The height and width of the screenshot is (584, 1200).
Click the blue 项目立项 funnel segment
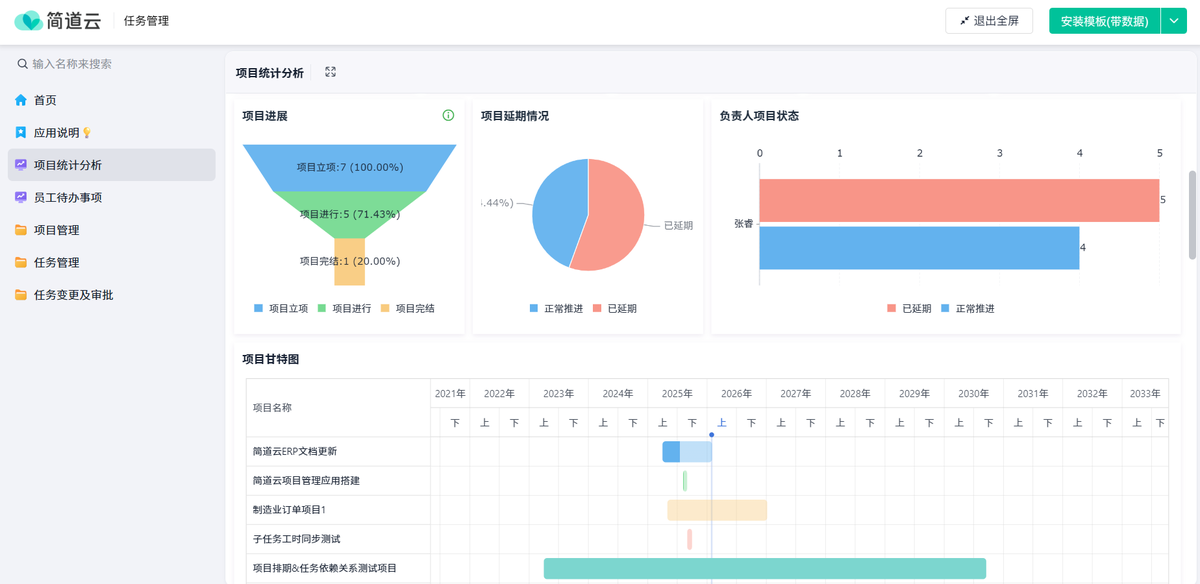point(349,167)
